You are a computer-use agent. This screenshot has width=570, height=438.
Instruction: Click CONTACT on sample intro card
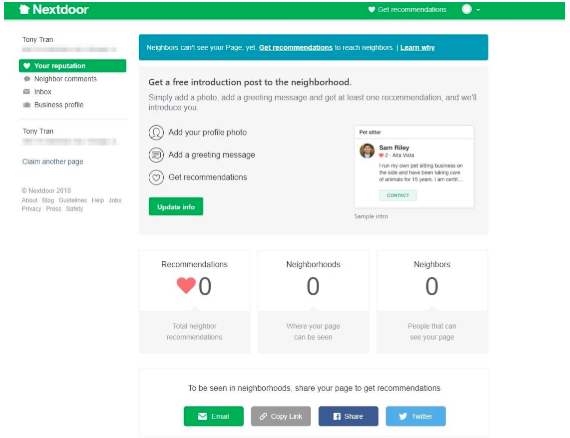398,196
